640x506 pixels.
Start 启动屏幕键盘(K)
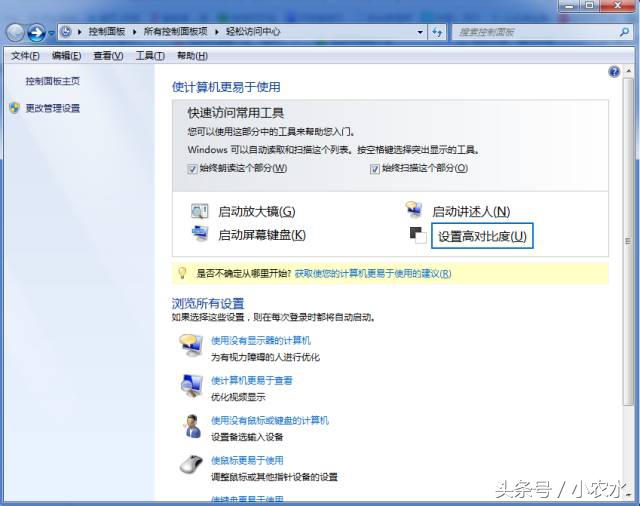coord(262,235)
